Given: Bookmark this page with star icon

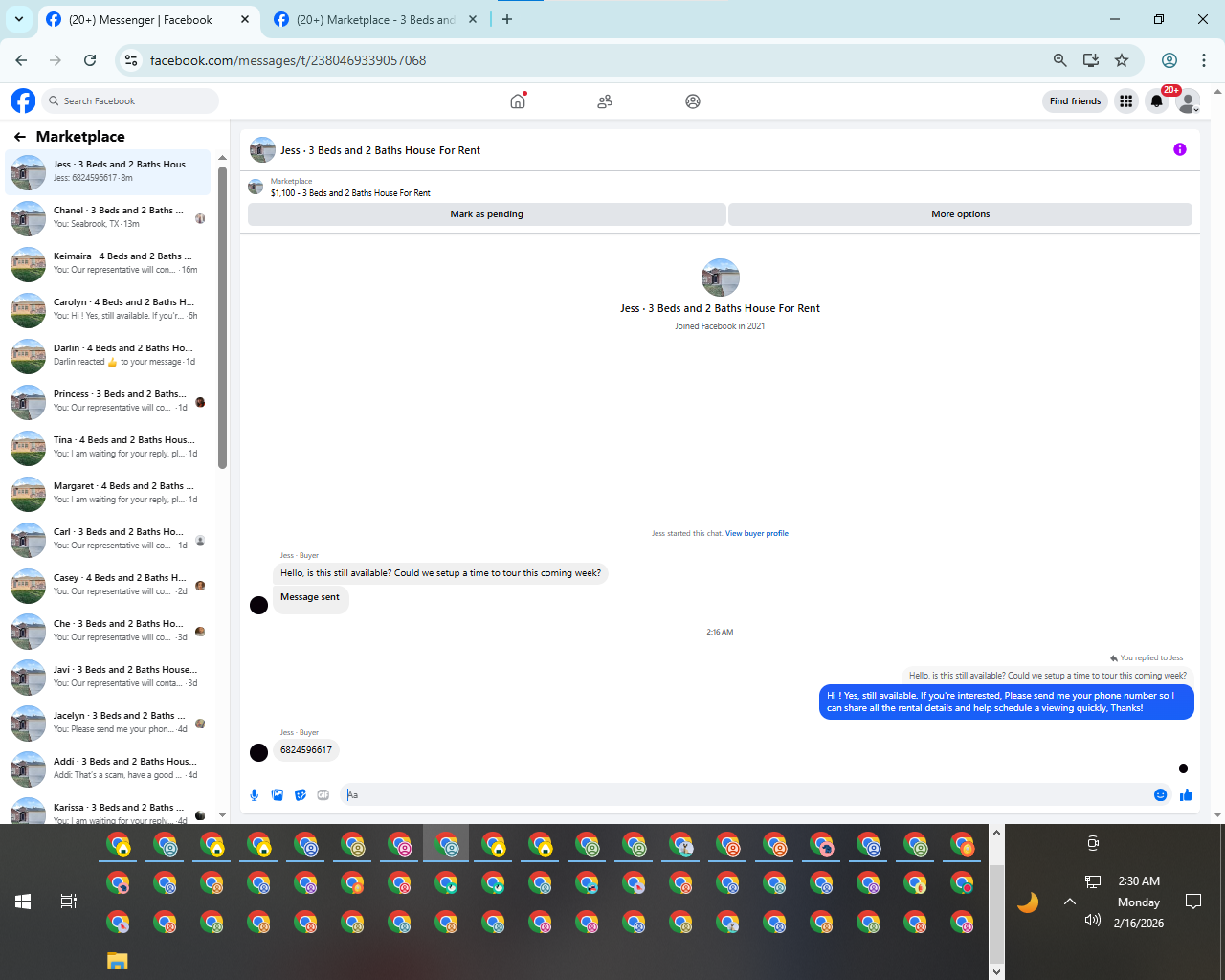Looking at the screenshot, I should click(1122, 60).
